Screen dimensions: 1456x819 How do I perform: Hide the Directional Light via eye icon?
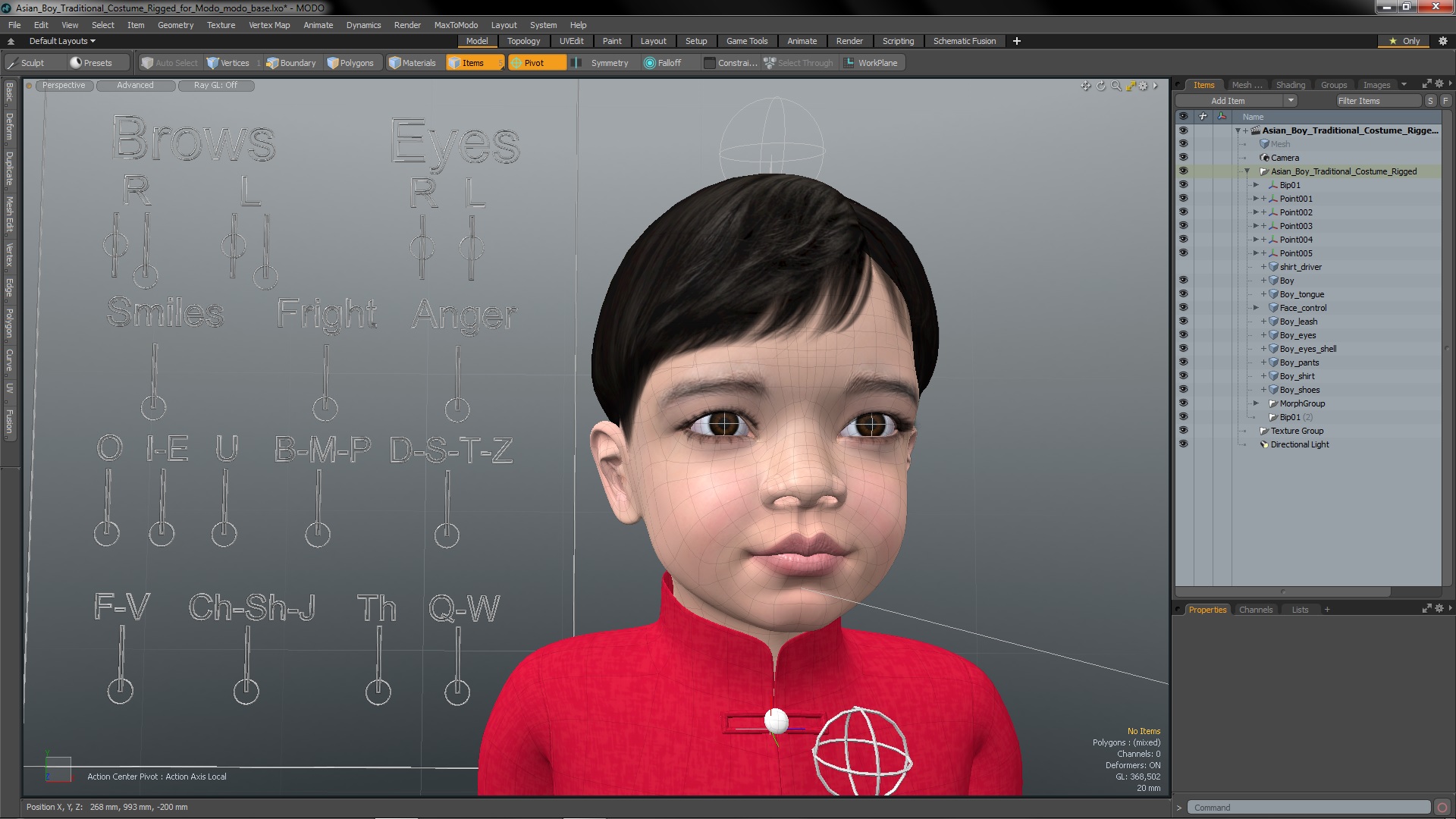coord(1183,444)
